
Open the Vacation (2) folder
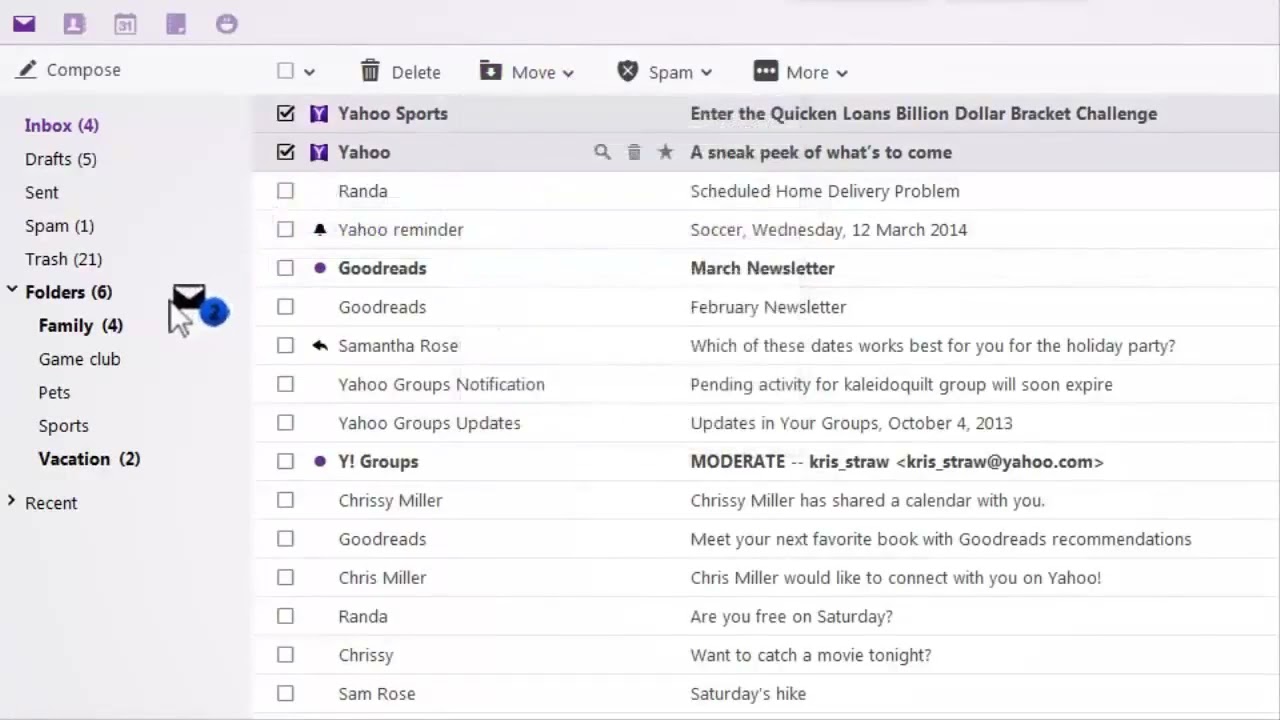[x=90, y=459]
